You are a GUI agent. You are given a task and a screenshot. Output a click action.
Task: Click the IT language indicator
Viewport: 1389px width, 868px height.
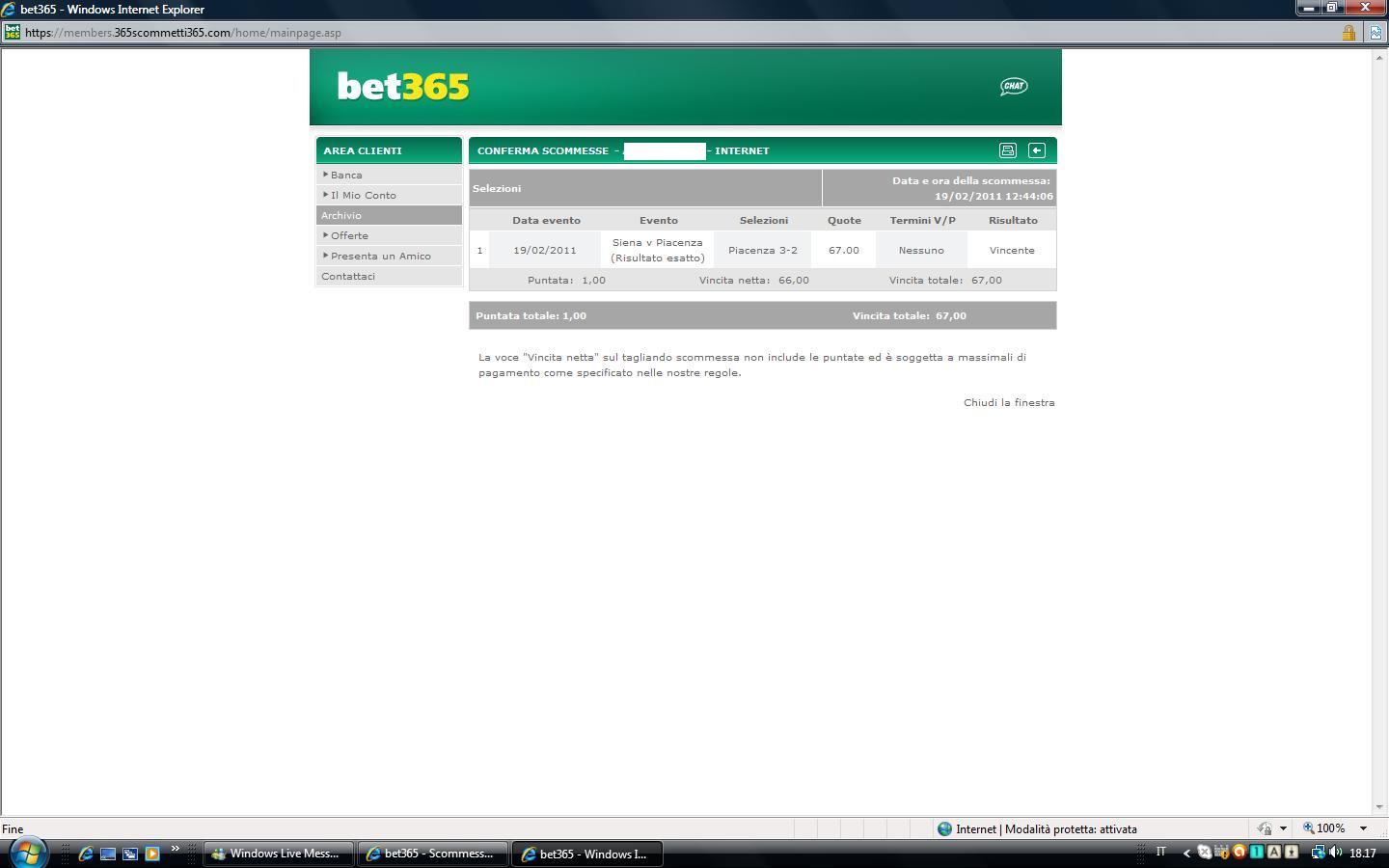1161,852
